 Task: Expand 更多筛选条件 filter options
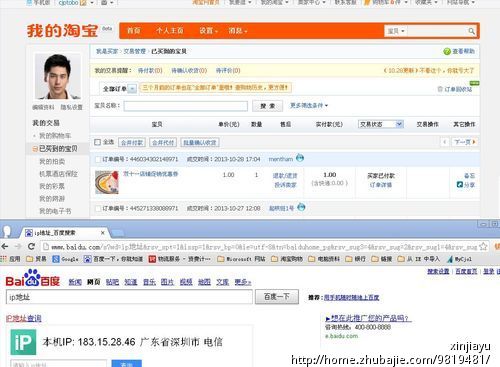[x=309, y=106]
